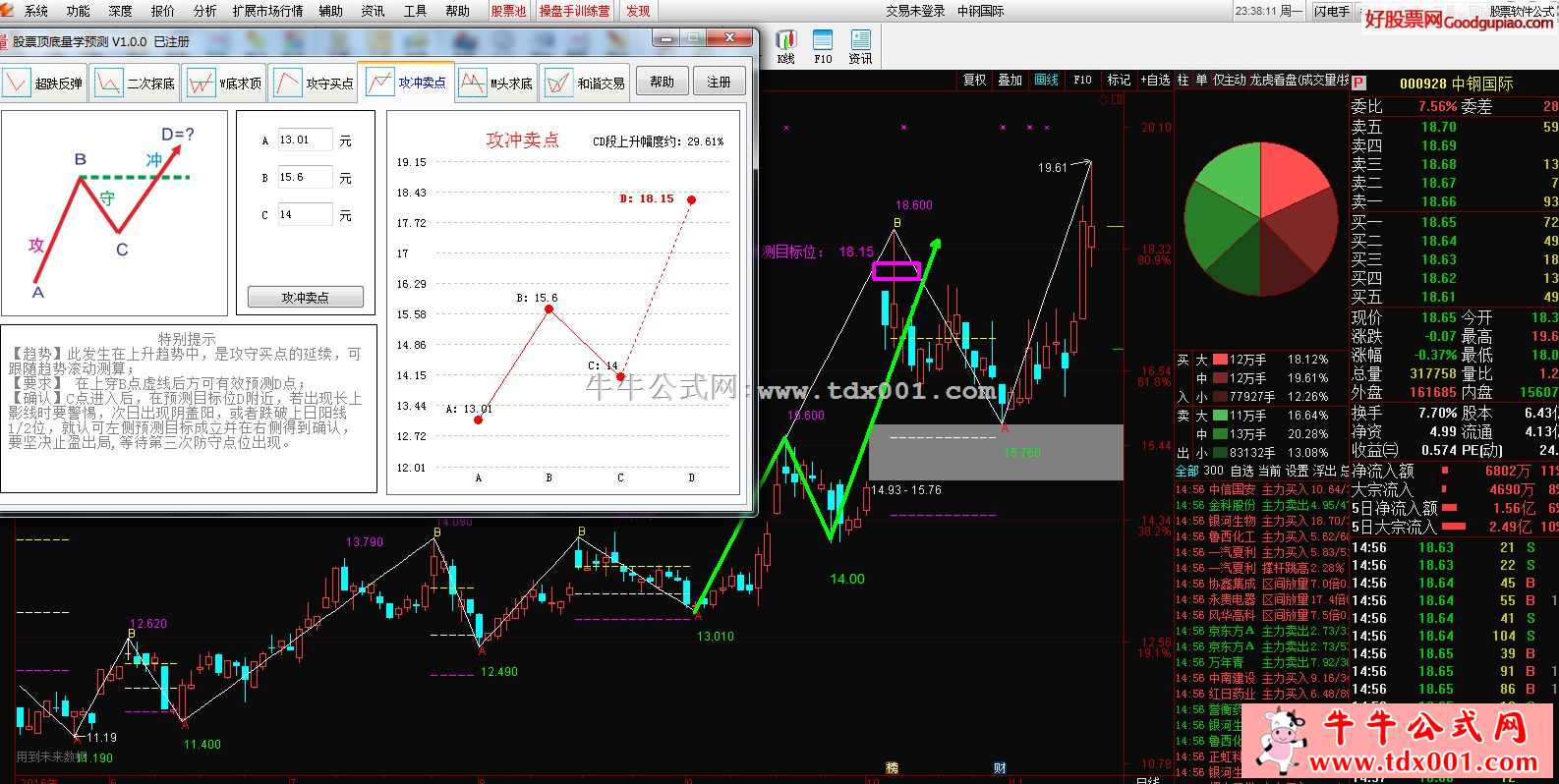Click the prediction window title icon
1559x784 pixels.
(4, 41)
